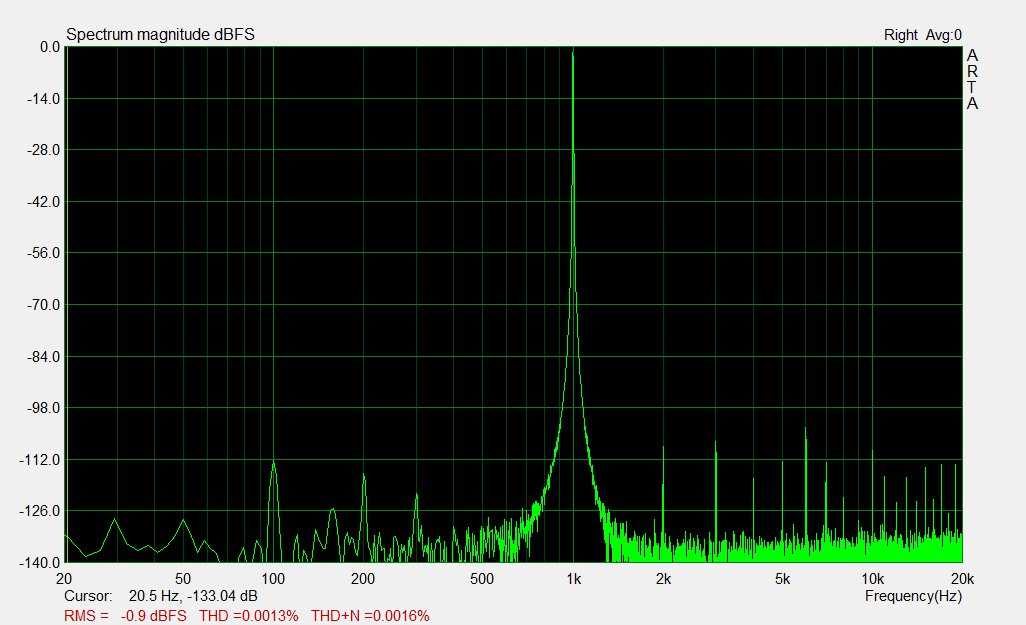Click the 0.0 y-axis label

[50, 47]
